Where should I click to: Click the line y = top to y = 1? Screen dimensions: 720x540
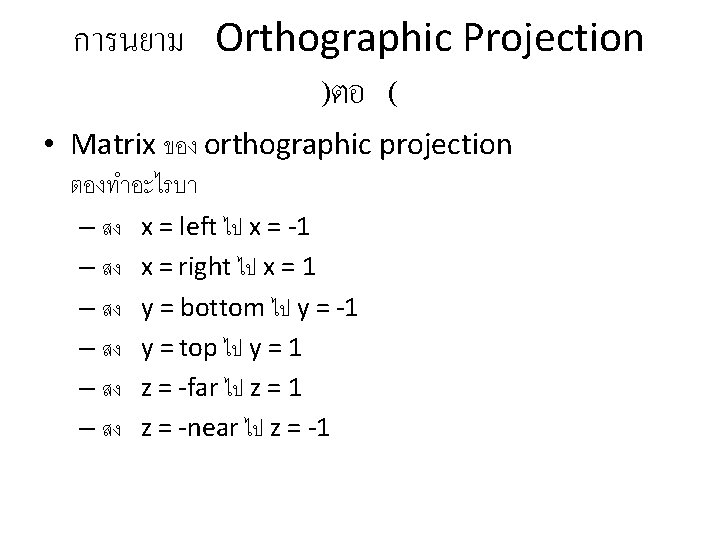click(x=222, y=348)
